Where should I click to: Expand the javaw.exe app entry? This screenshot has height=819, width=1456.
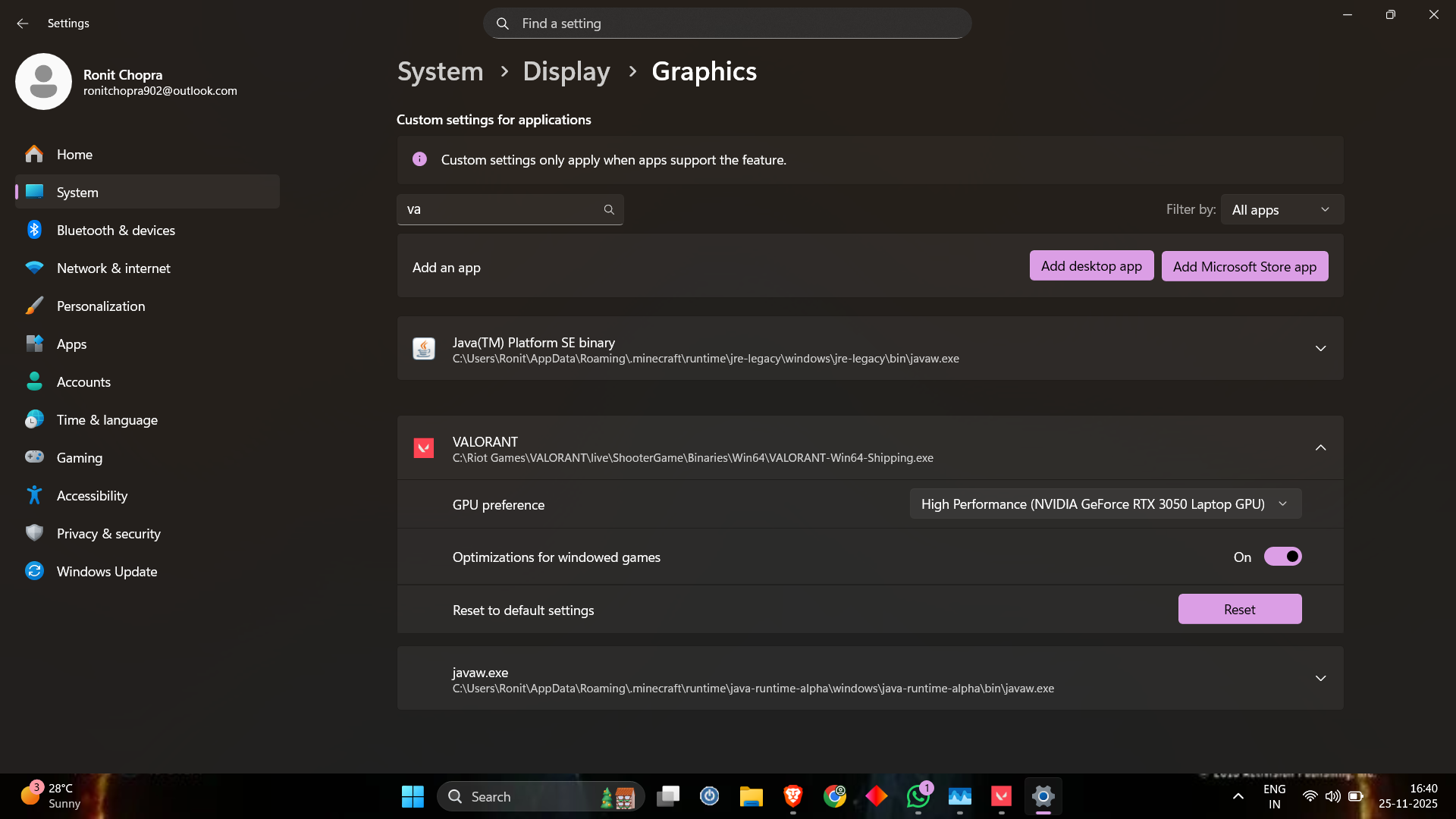[1320, 679]
